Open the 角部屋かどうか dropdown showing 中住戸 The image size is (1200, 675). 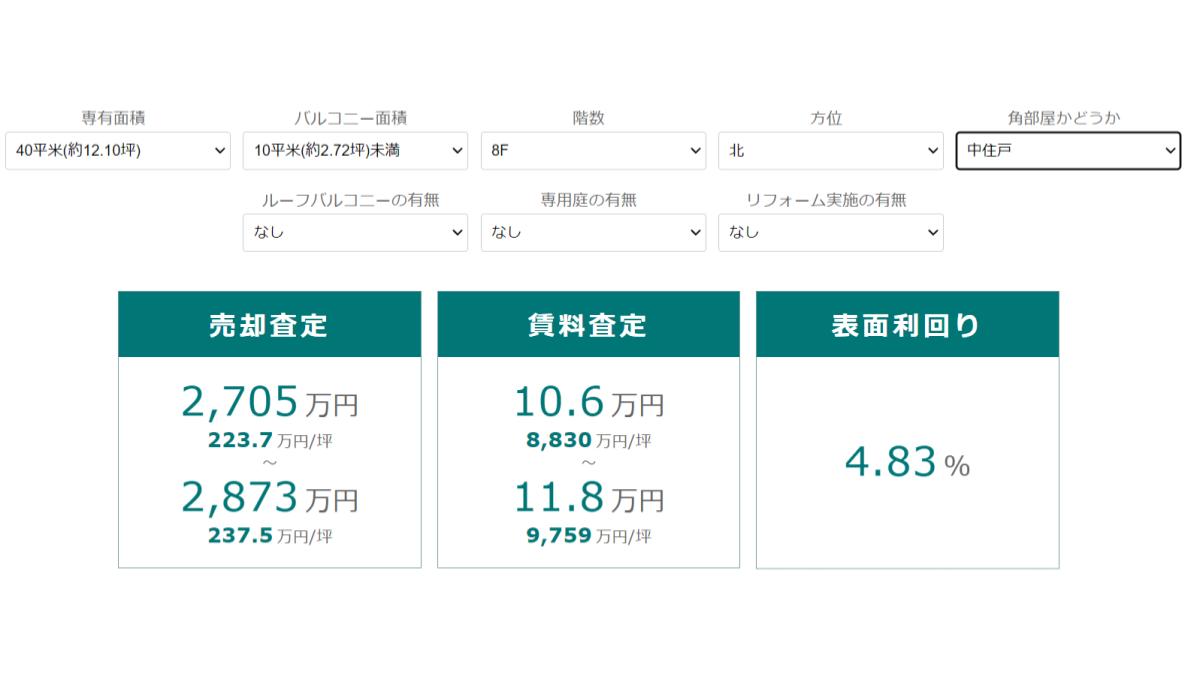pyautogui.click(x=1068, y=151)
